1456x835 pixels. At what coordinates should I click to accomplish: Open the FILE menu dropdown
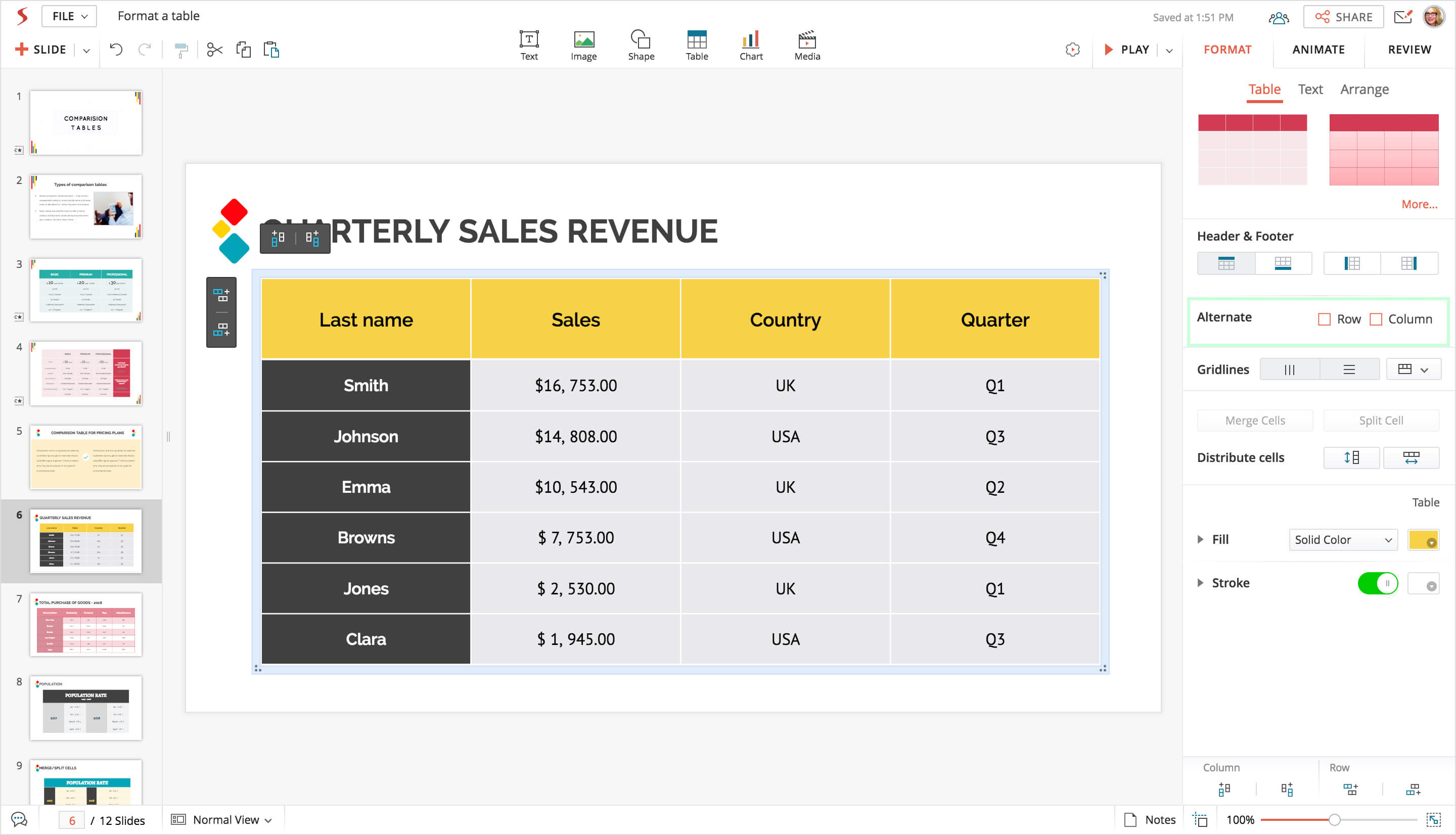(x=69, y=16)
